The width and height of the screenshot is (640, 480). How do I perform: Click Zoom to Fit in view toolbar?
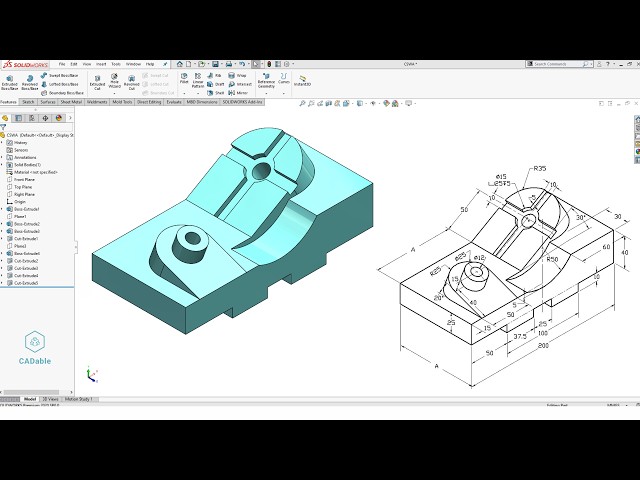tap(302, 104)
